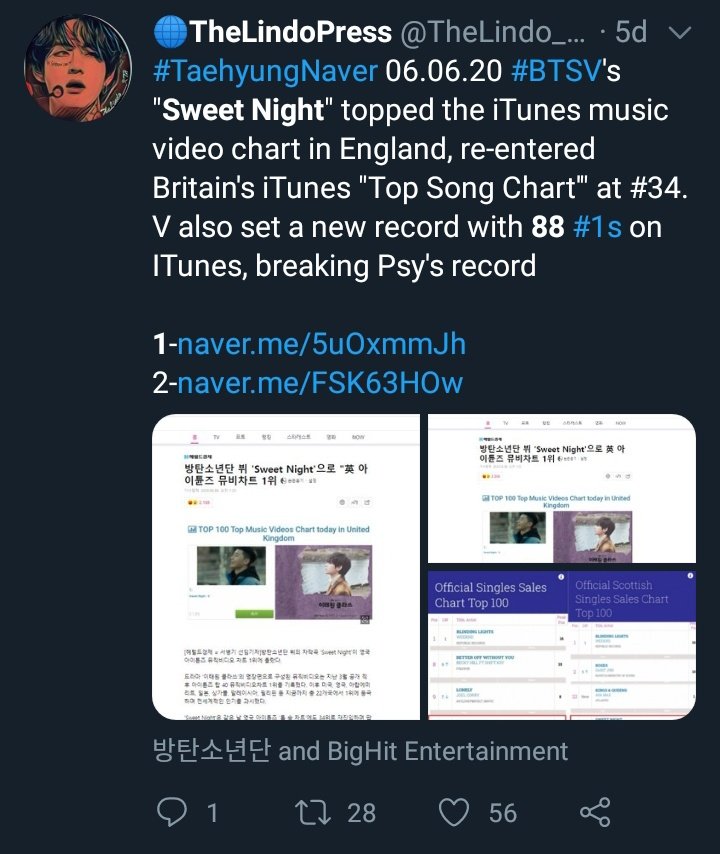View the Official Singles Sales Chart image

494,644
